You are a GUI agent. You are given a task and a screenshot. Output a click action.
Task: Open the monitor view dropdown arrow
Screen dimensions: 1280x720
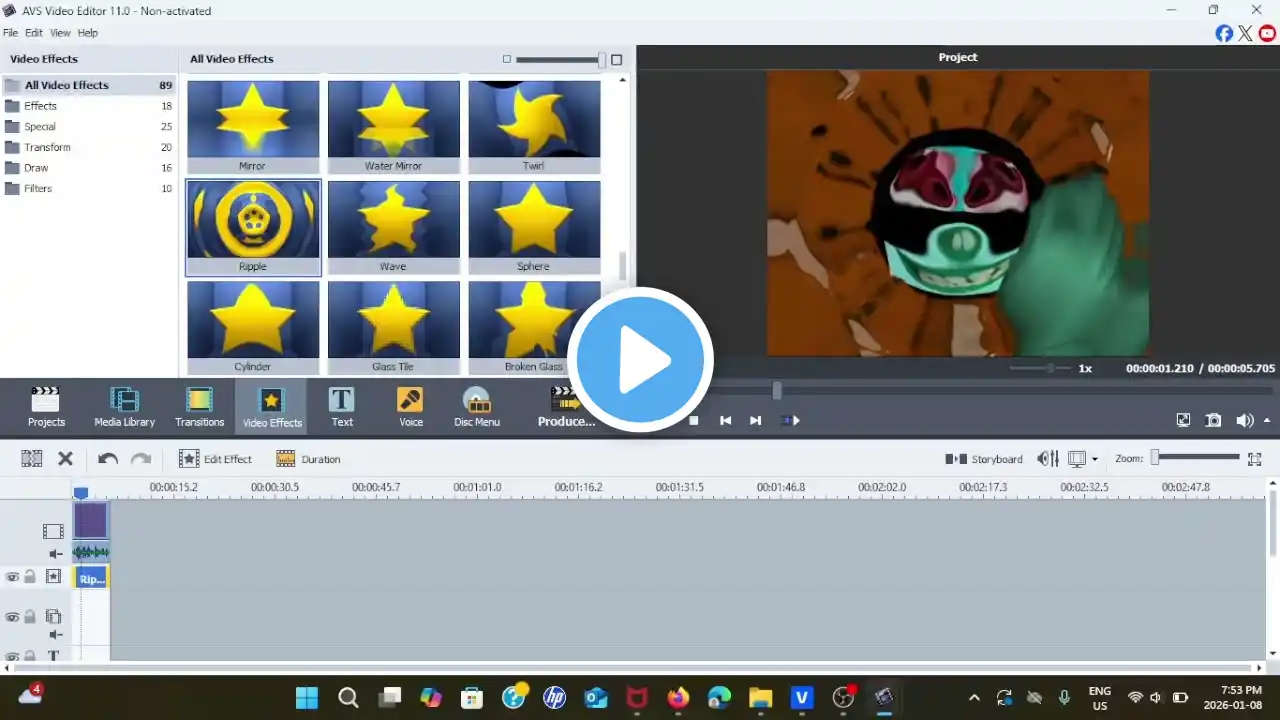(x=1095, y=460)
